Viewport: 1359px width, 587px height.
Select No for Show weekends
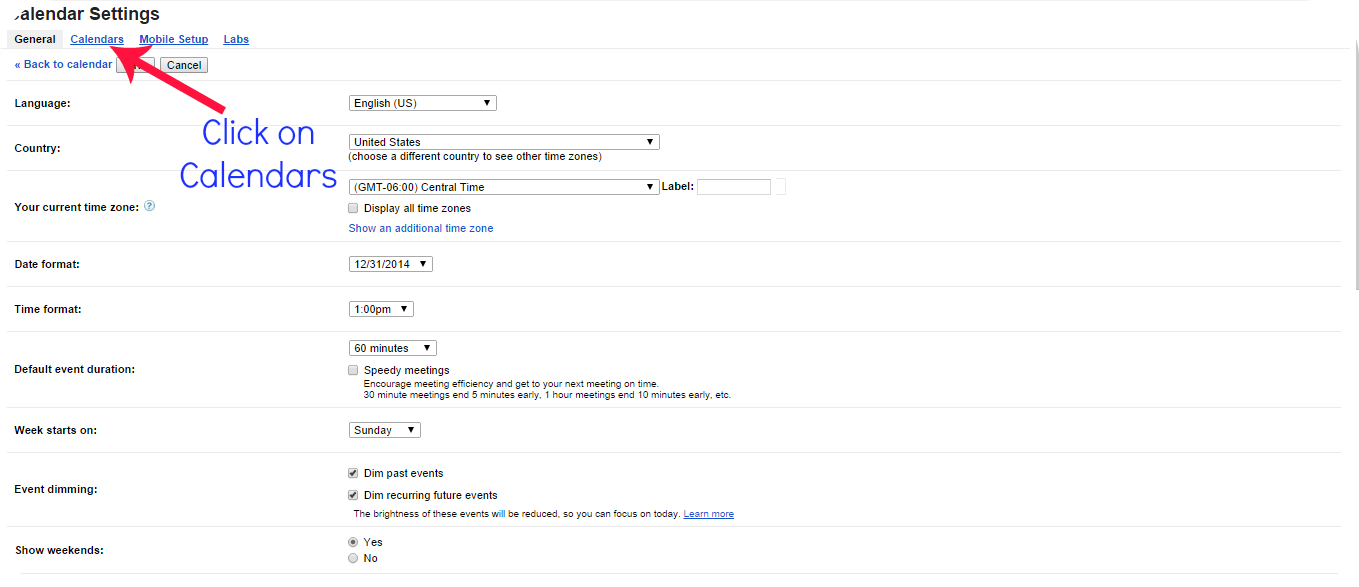point(353,558)
